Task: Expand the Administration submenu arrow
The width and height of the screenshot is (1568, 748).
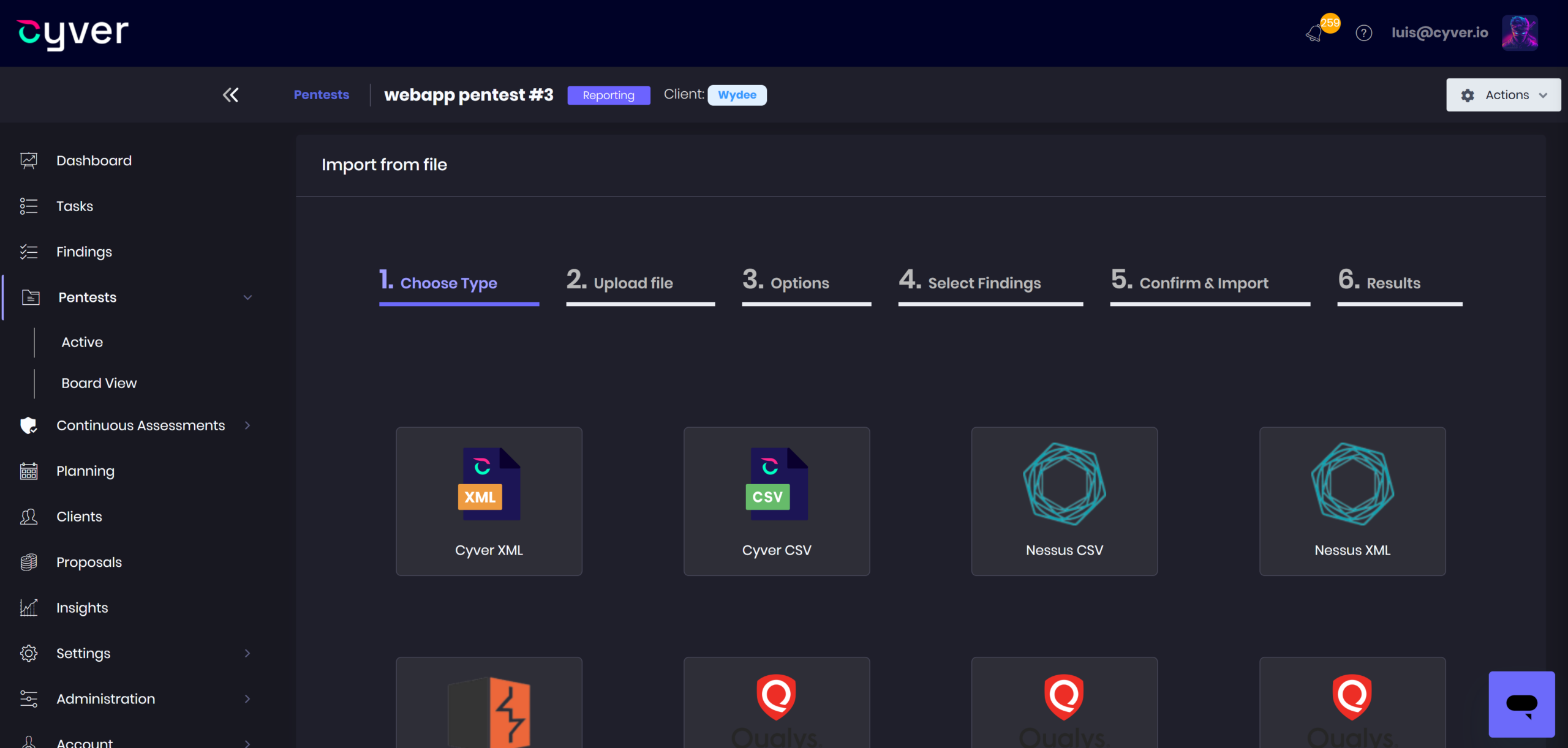Action: coord(247,699)
